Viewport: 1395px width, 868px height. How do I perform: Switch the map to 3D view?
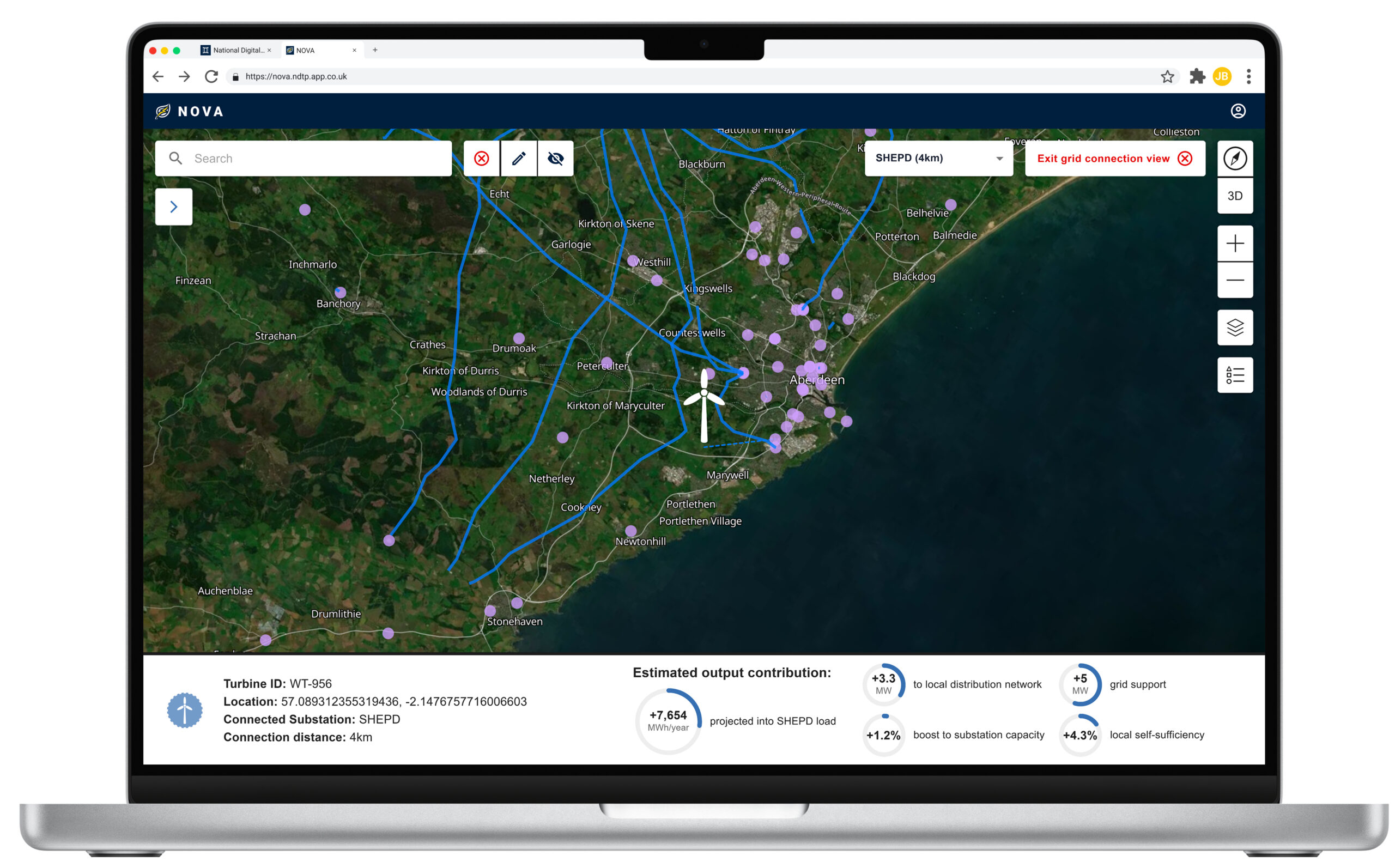[x=1235, y=196]
